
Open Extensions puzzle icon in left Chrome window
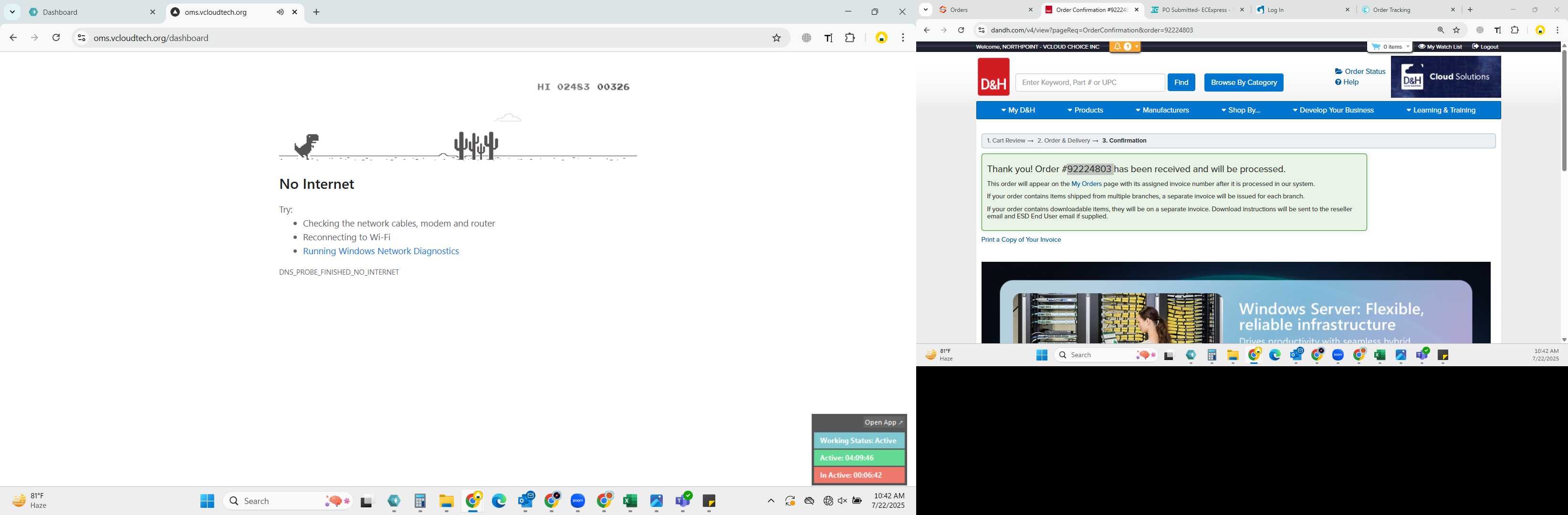click(850, 38)
